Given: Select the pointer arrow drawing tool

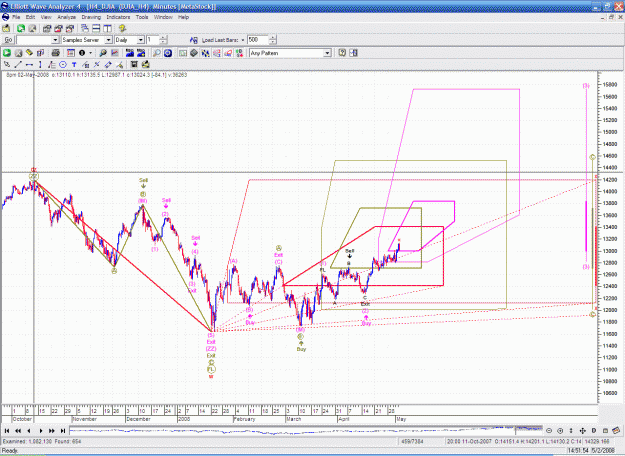Looking at the screenshot, I should [7, 65].
